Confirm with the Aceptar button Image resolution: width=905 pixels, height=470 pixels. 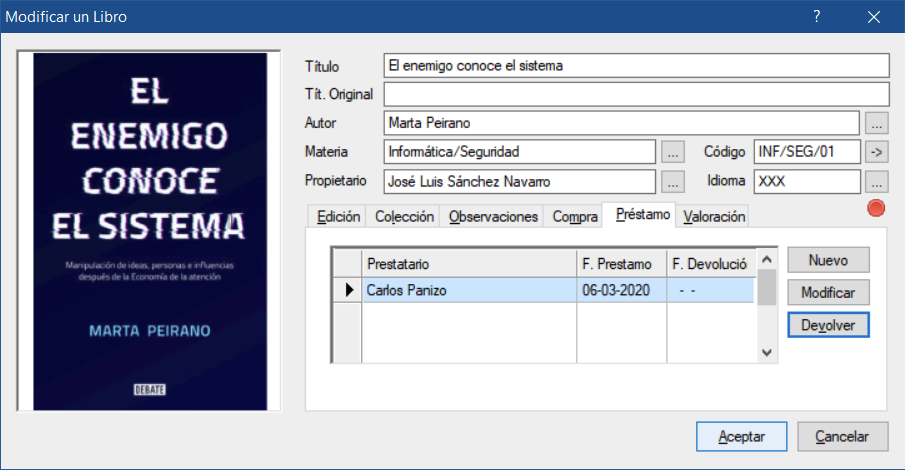coord(741,437)
